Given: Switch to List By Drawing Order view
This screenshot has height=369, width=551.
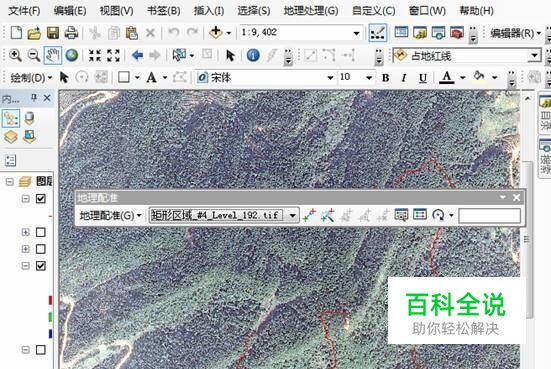Looking at the screenshot, I should (x=11, y=118).
